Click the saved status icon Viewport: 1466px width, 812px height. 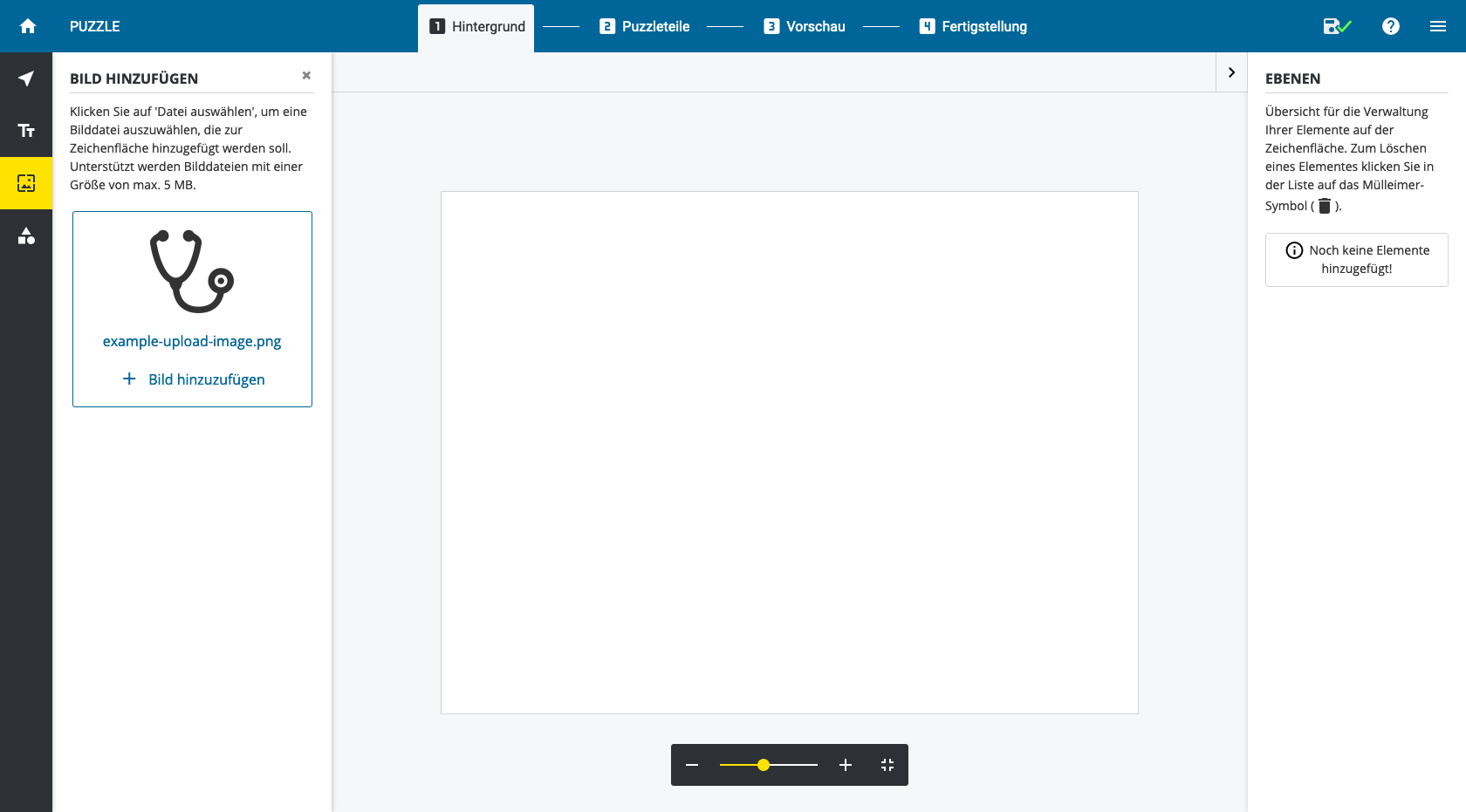coord(1336,26)
